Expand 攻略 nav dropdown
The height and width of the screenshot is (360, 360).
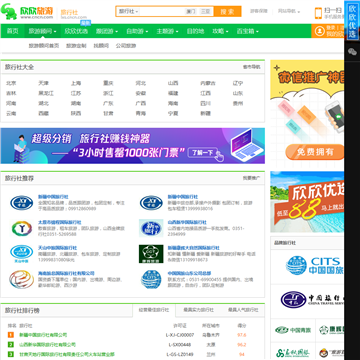[x=220, y=31]
